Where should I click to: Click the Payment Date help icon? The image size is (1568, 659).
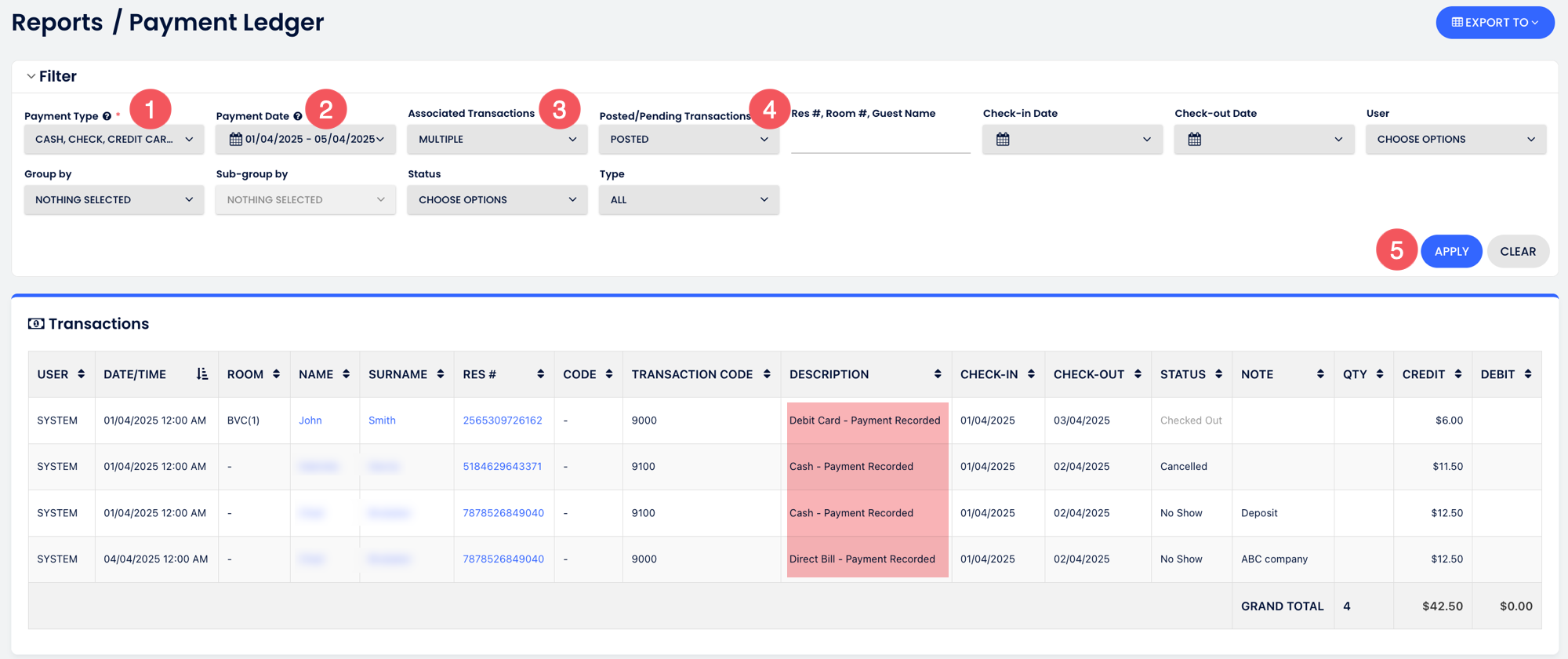pos(298,116)
